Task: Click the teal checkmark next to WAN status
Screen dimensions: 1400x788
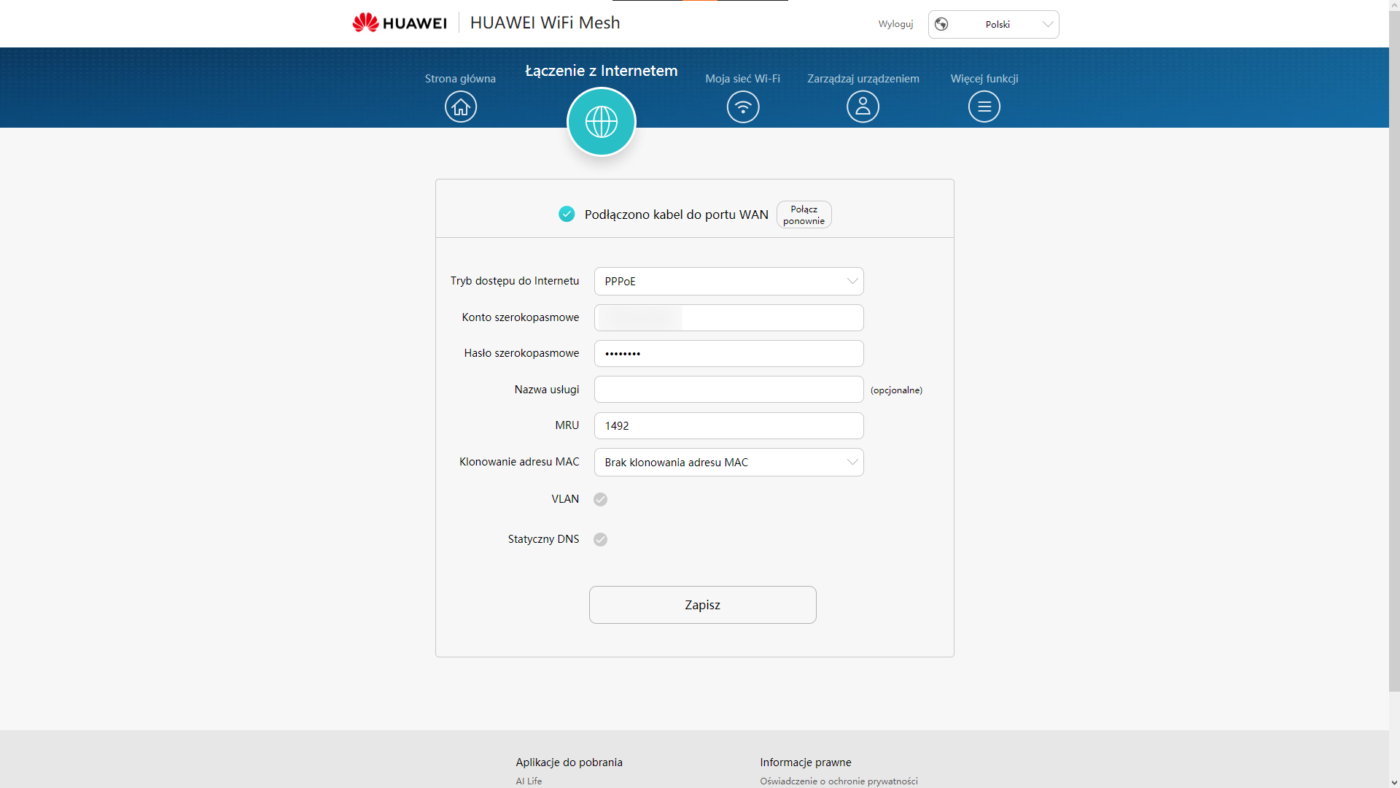Action: pyautogui.click(x=567, y=214)
